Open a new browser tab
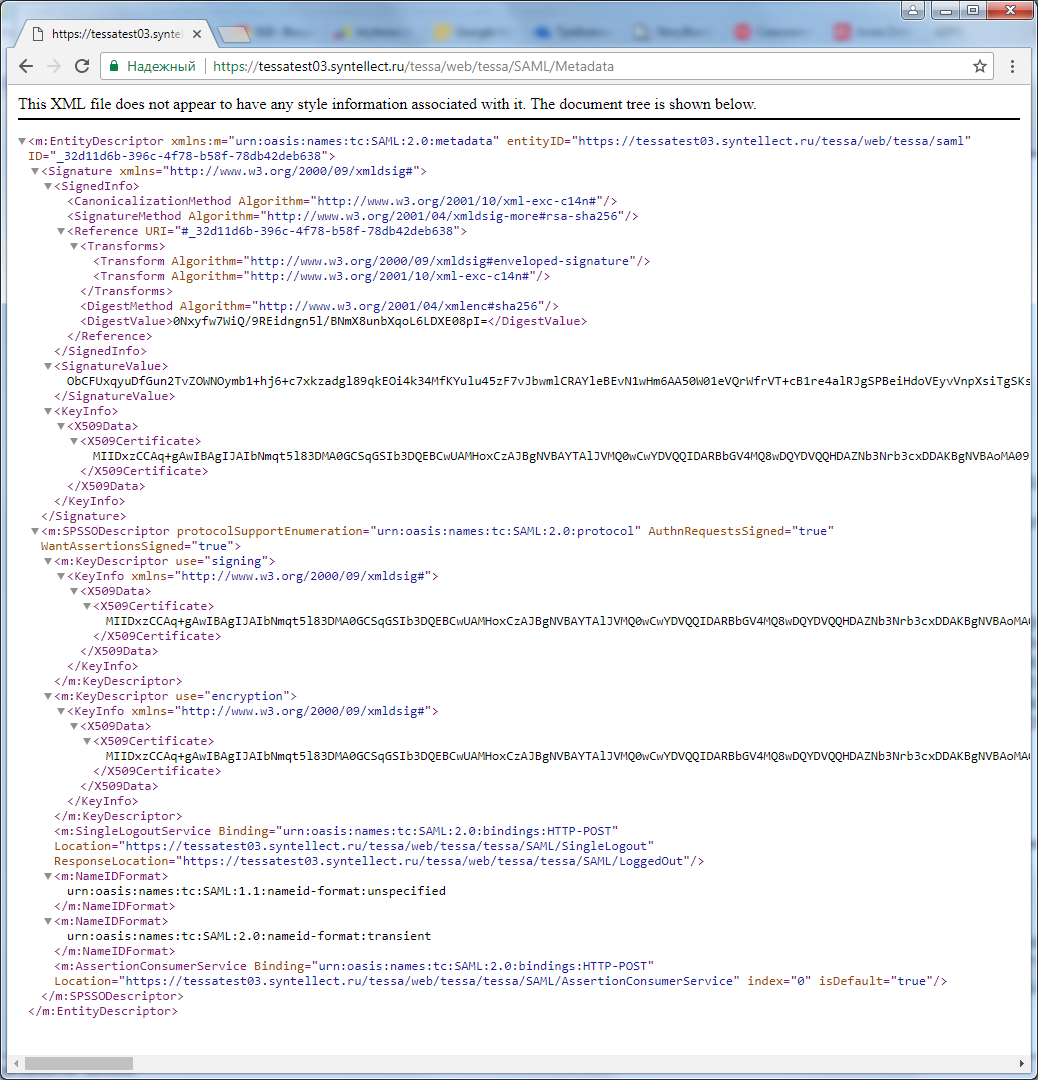The height and width of the screenshot is (1080, 1038). 232,34
